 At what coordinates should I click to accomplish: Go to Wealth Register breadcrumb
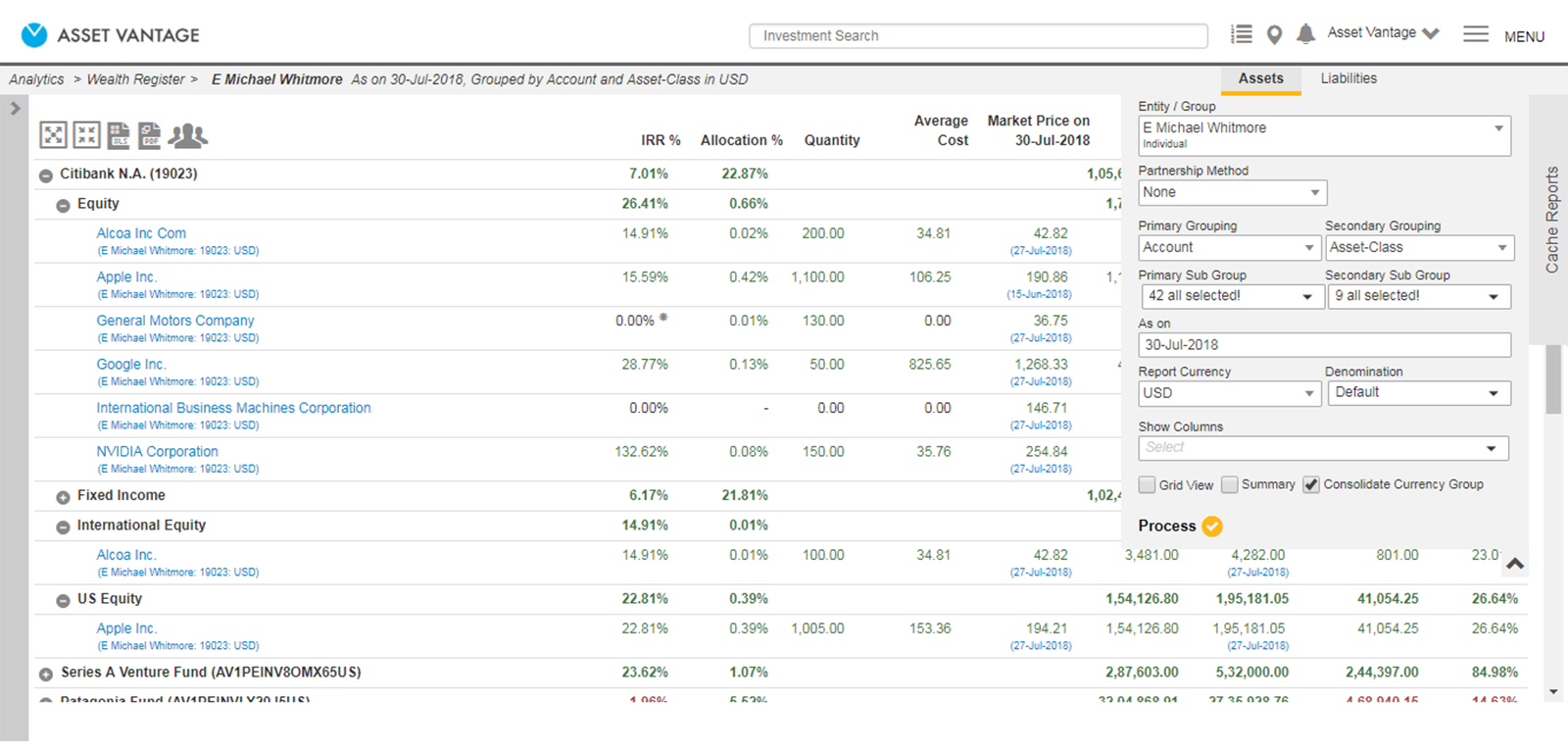135,79
